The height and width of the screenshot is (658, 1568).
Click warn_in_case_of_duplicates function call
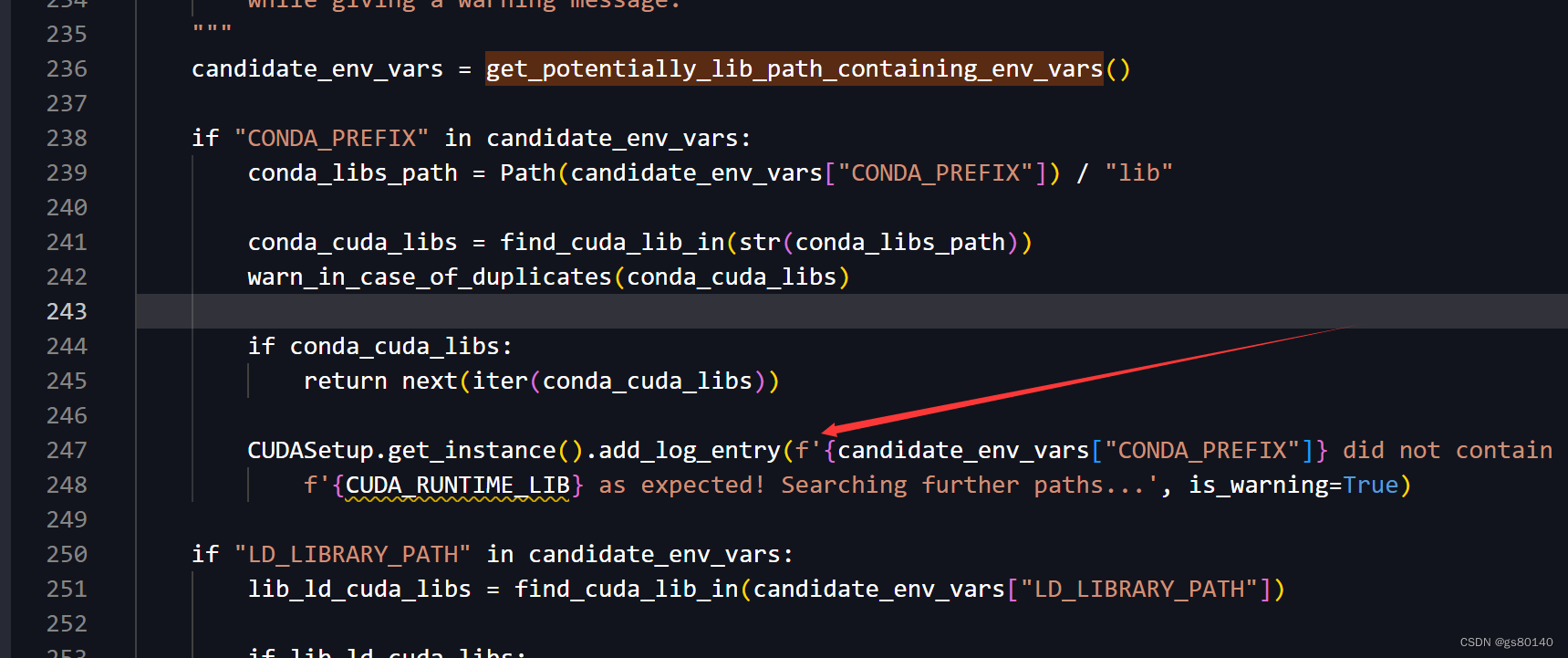coord(430,277)
